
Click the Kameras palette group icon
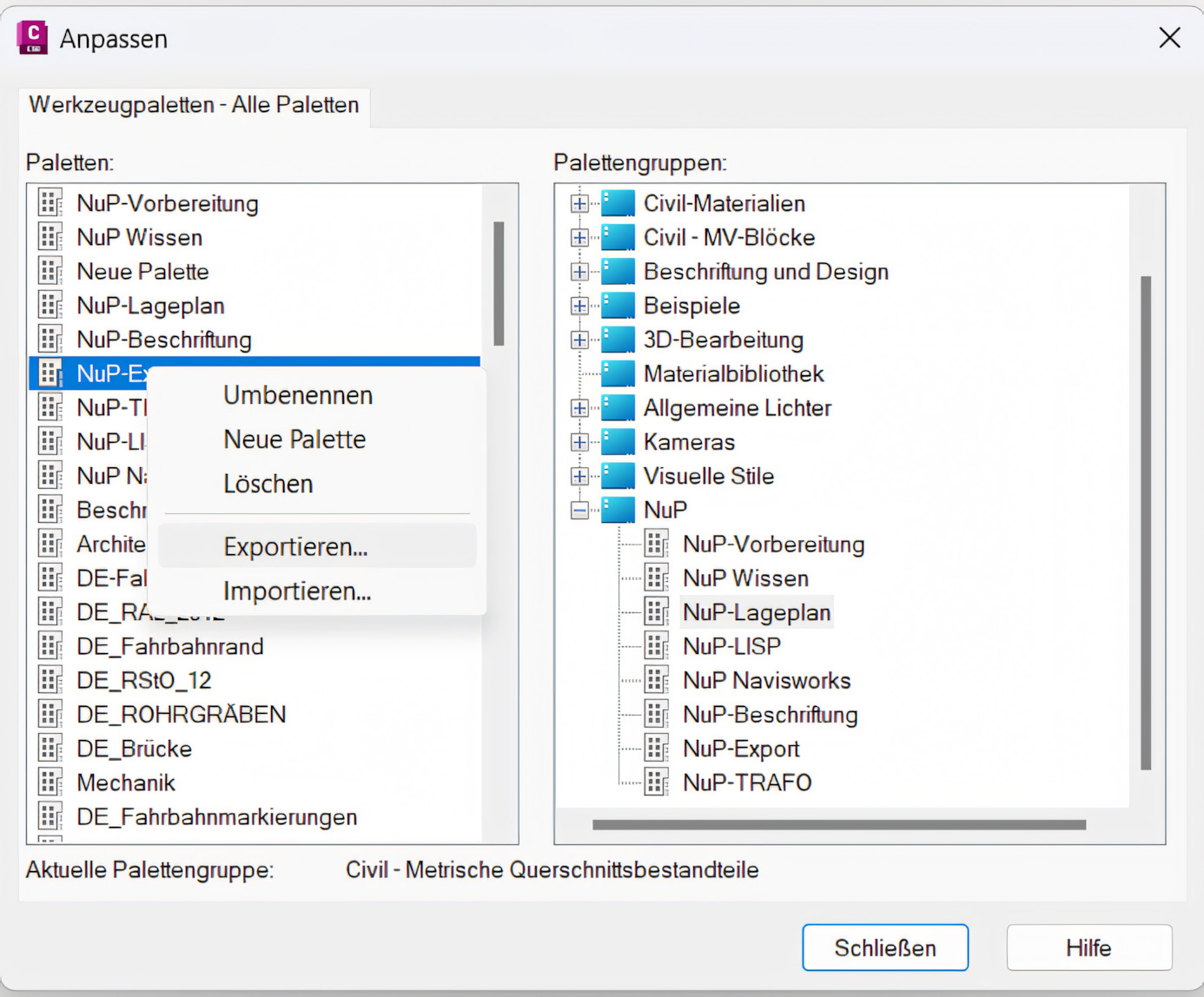click(x=617, y=441)
